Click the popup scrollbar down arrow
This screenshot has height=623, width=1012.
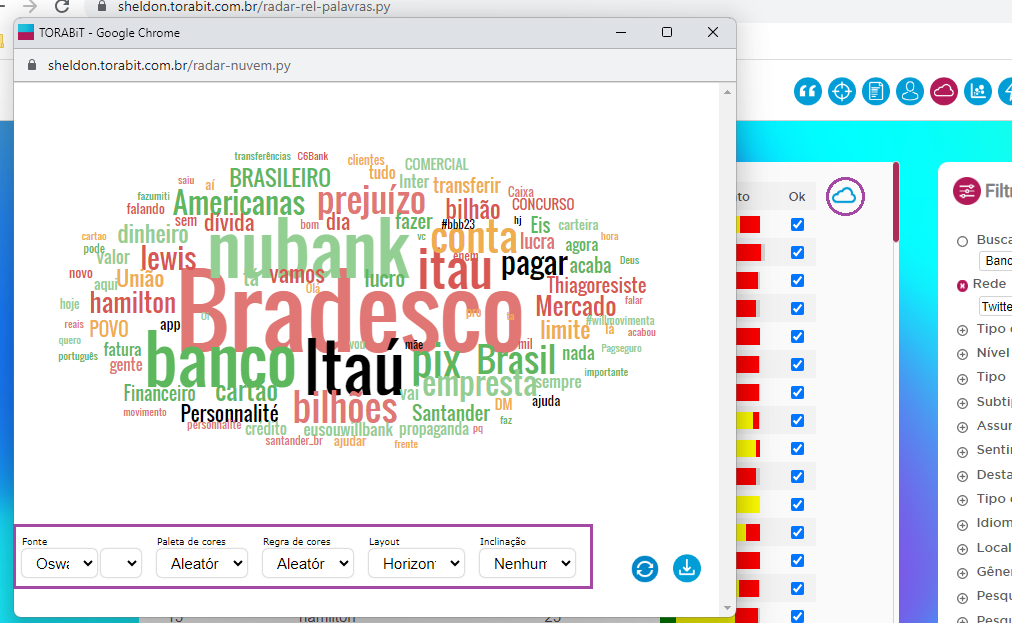[x=727, y=608]
